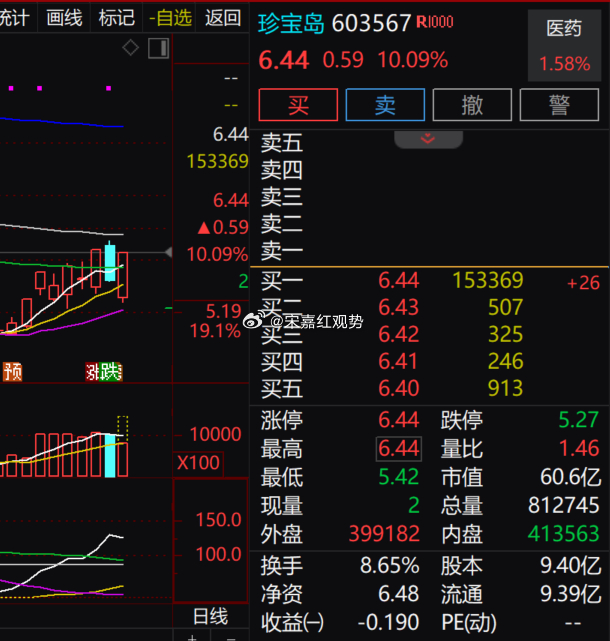610x641 pixels.
Task: Toggle the side panel layout icon
Action: tap(159, 48)
